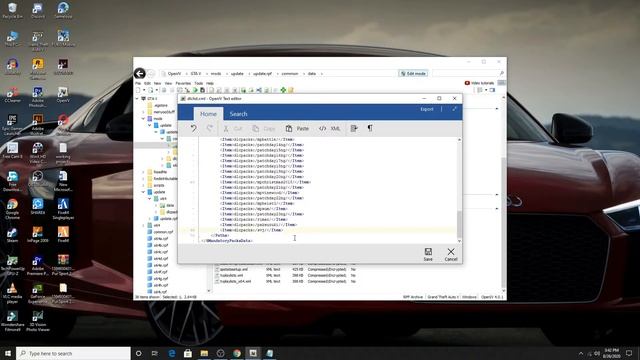Open InPage 2009 desktop shortcut
This screenshot has width=640, height=360.
pos(38,235)
